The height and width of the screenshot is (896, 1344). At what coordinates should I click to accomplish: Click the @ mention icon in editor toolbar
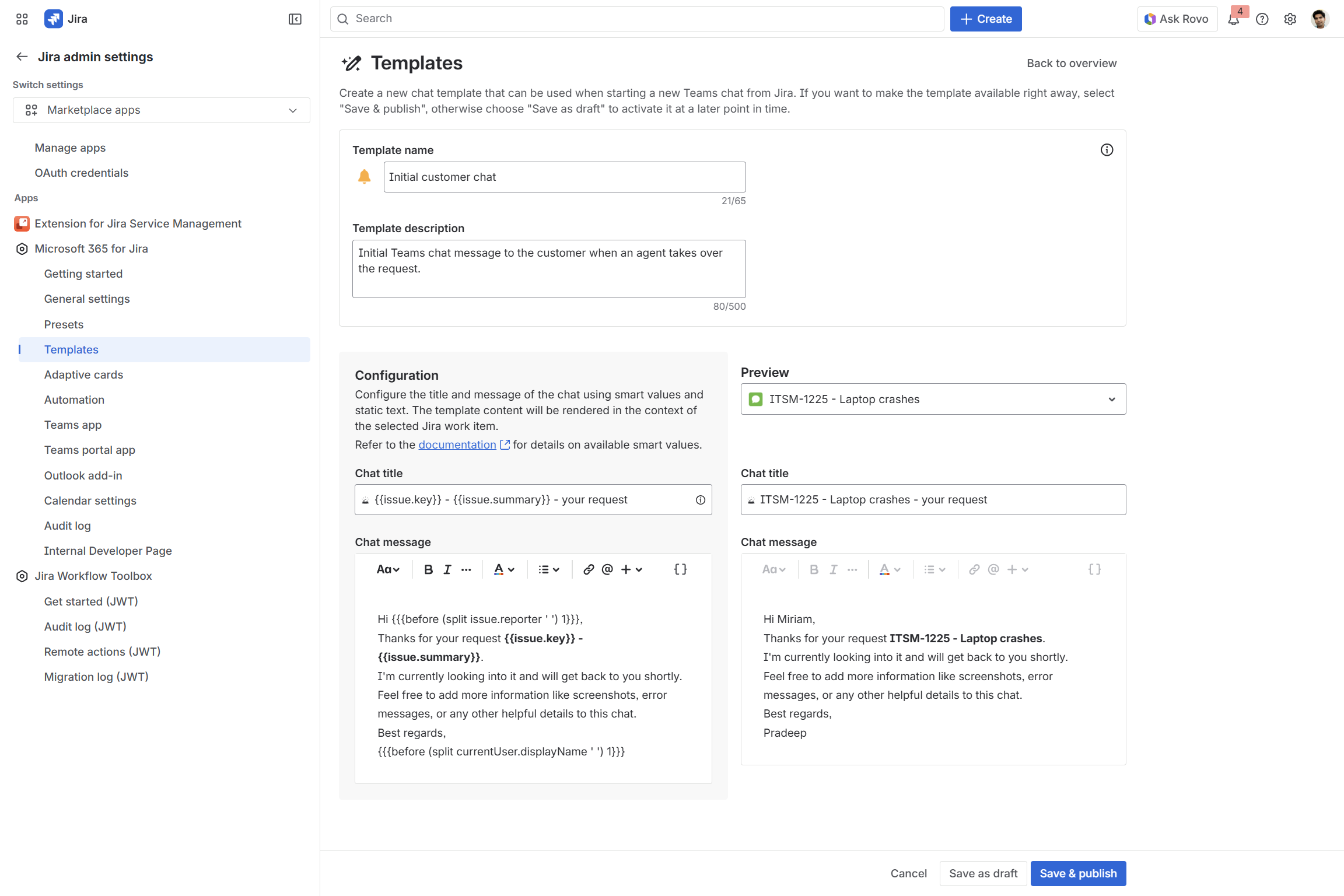(x=607, y=569)
